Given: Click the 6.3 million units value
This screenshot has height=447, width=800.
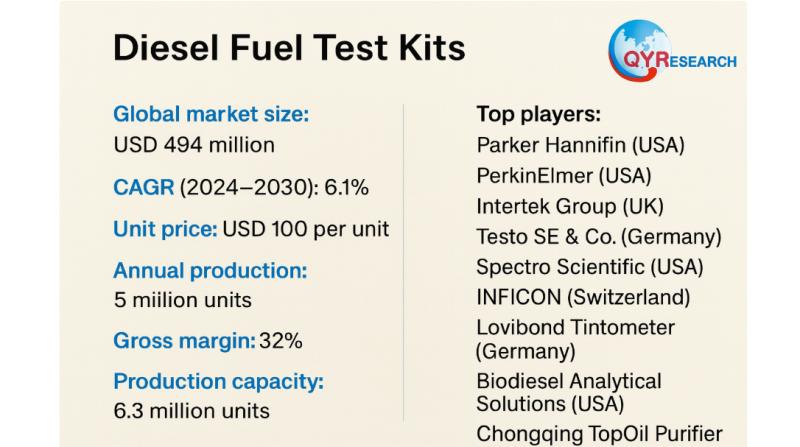Looking at the screenshot, I should (191, 410).
